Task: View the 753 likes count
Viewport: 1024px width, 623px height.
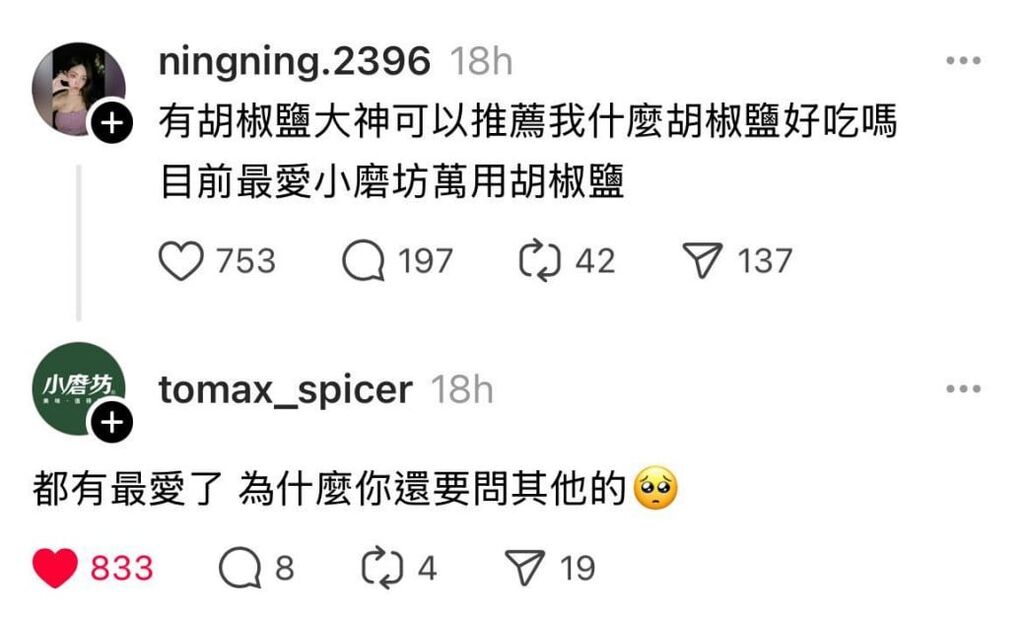Action: (x=246, y=261)
